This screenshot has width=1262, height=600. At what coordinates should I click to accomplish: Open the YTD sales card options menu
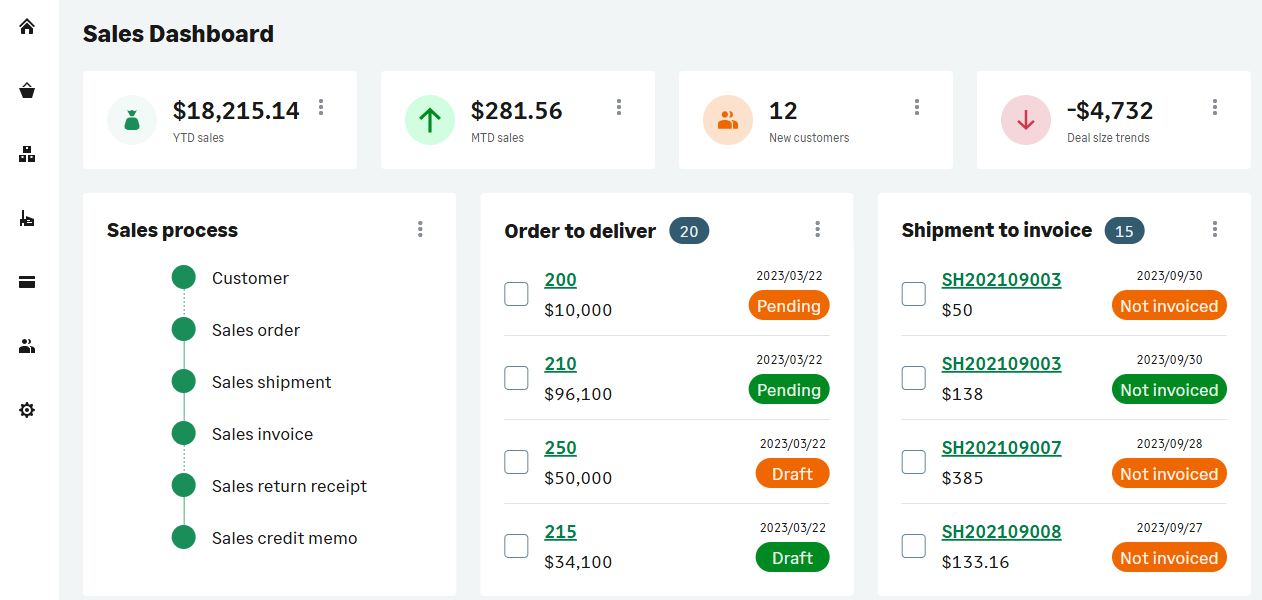[321, 107]
